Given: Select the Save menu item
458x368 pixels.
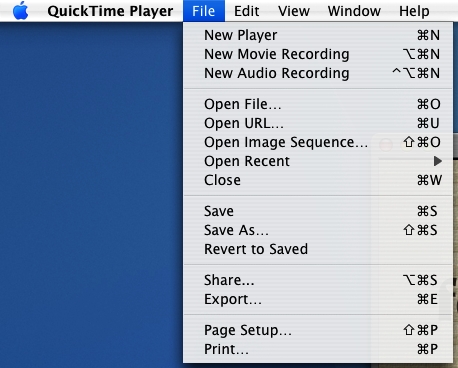Looking at the screenshot, I should coord(318,211).
